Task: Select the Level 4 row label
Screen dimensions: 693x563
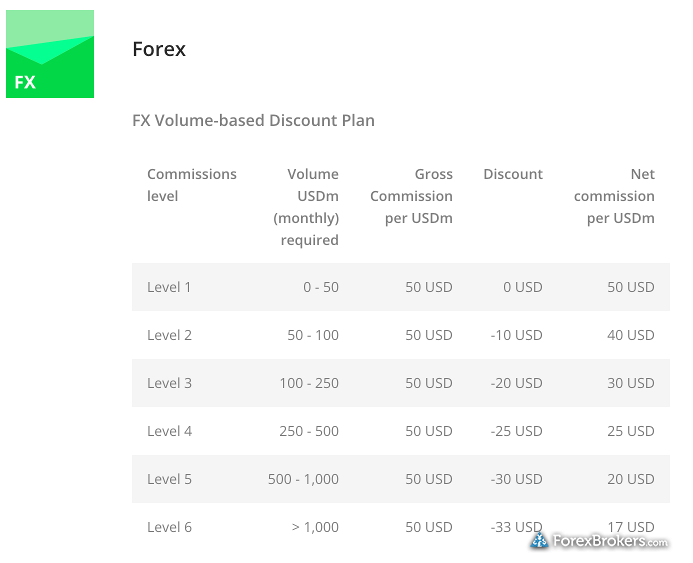Action: (169, 431)
